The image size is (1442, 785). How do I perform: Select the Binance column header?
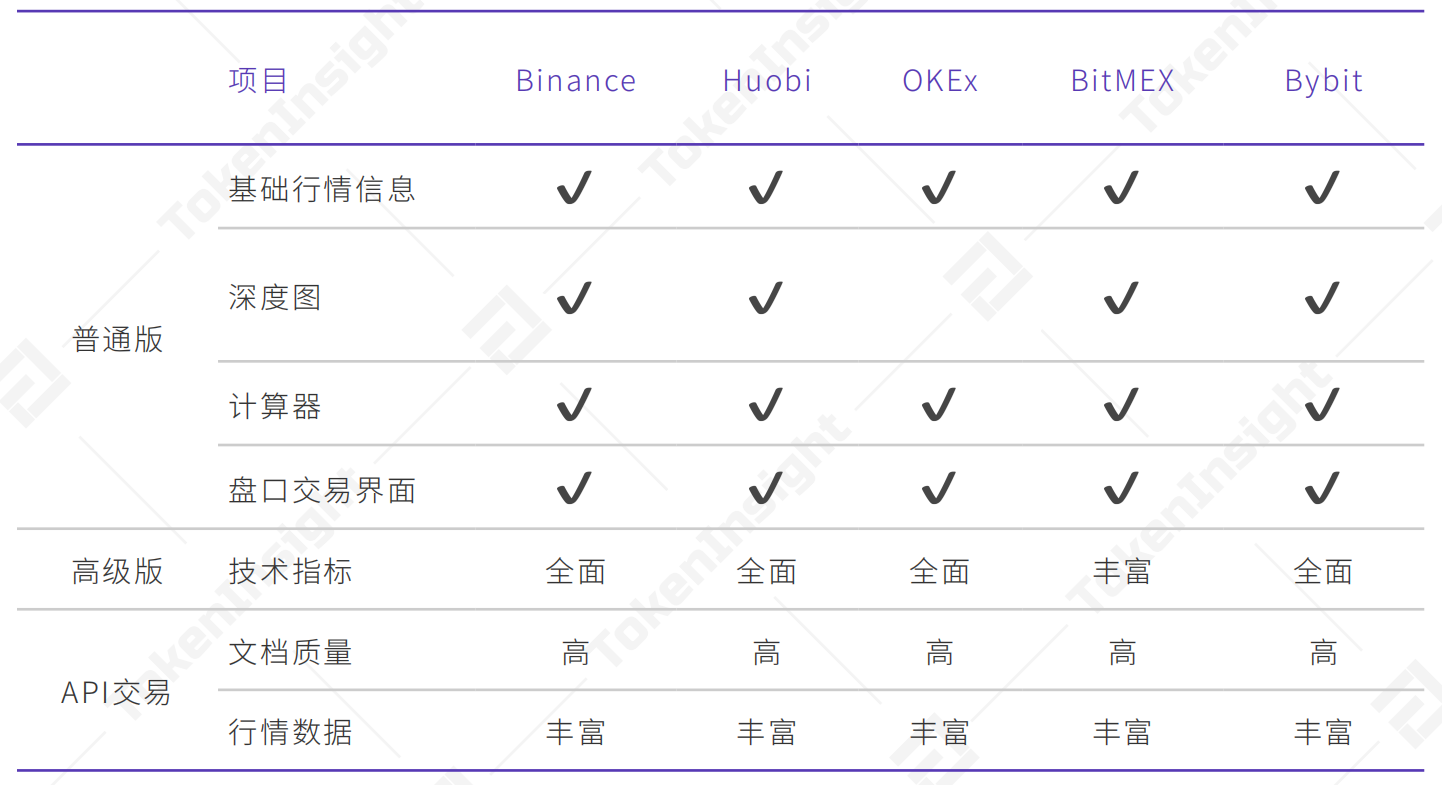point(576,81)
